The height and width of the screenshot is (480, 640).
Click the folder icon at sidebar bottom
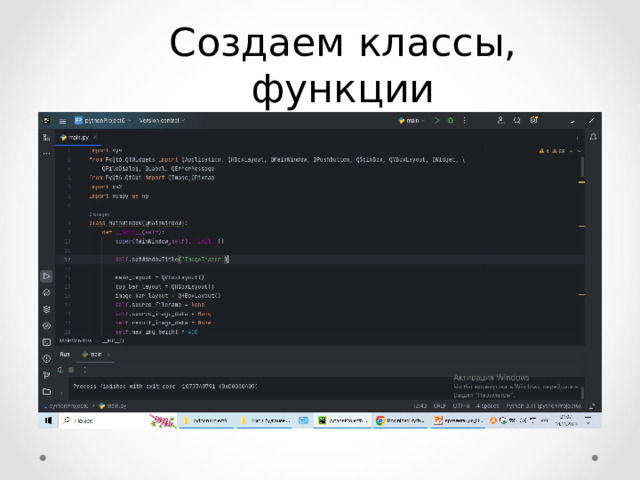(47, 391)
